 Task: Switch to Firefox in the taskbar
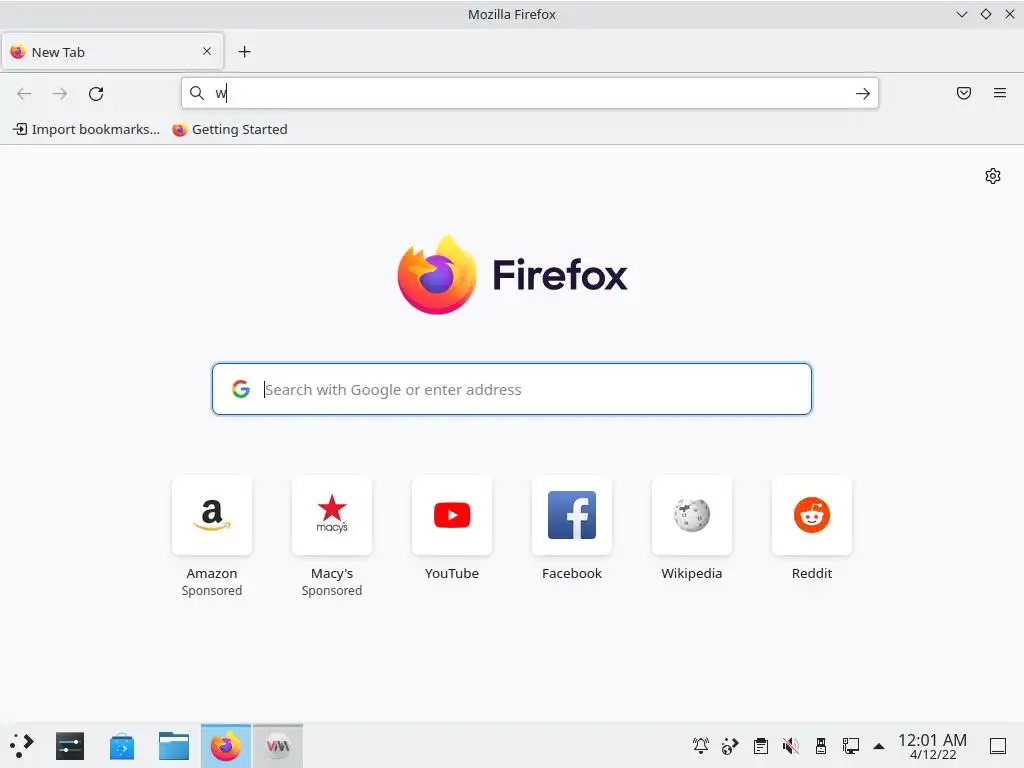point(226,746)
